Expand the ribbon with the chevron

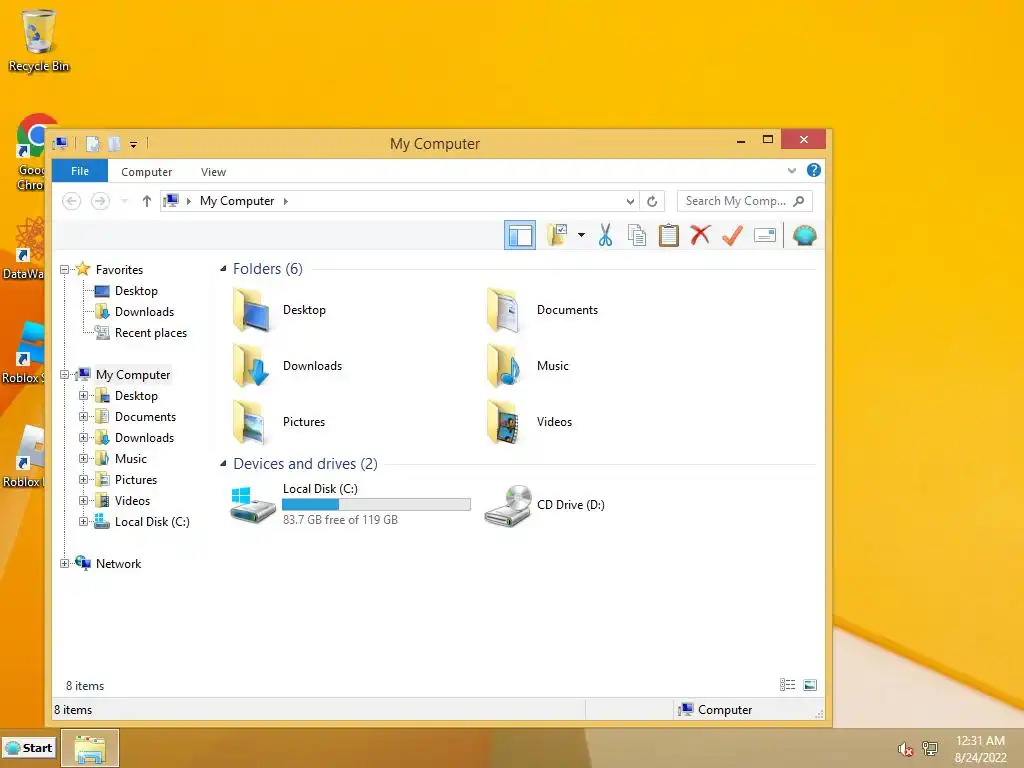[792, 170]
